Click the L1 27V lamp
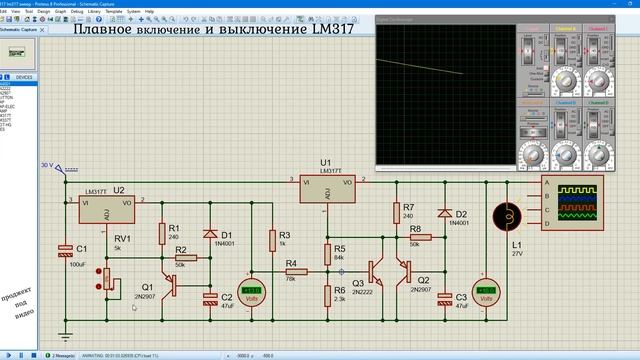The image size is (640, 360). (x=507, y=217)
